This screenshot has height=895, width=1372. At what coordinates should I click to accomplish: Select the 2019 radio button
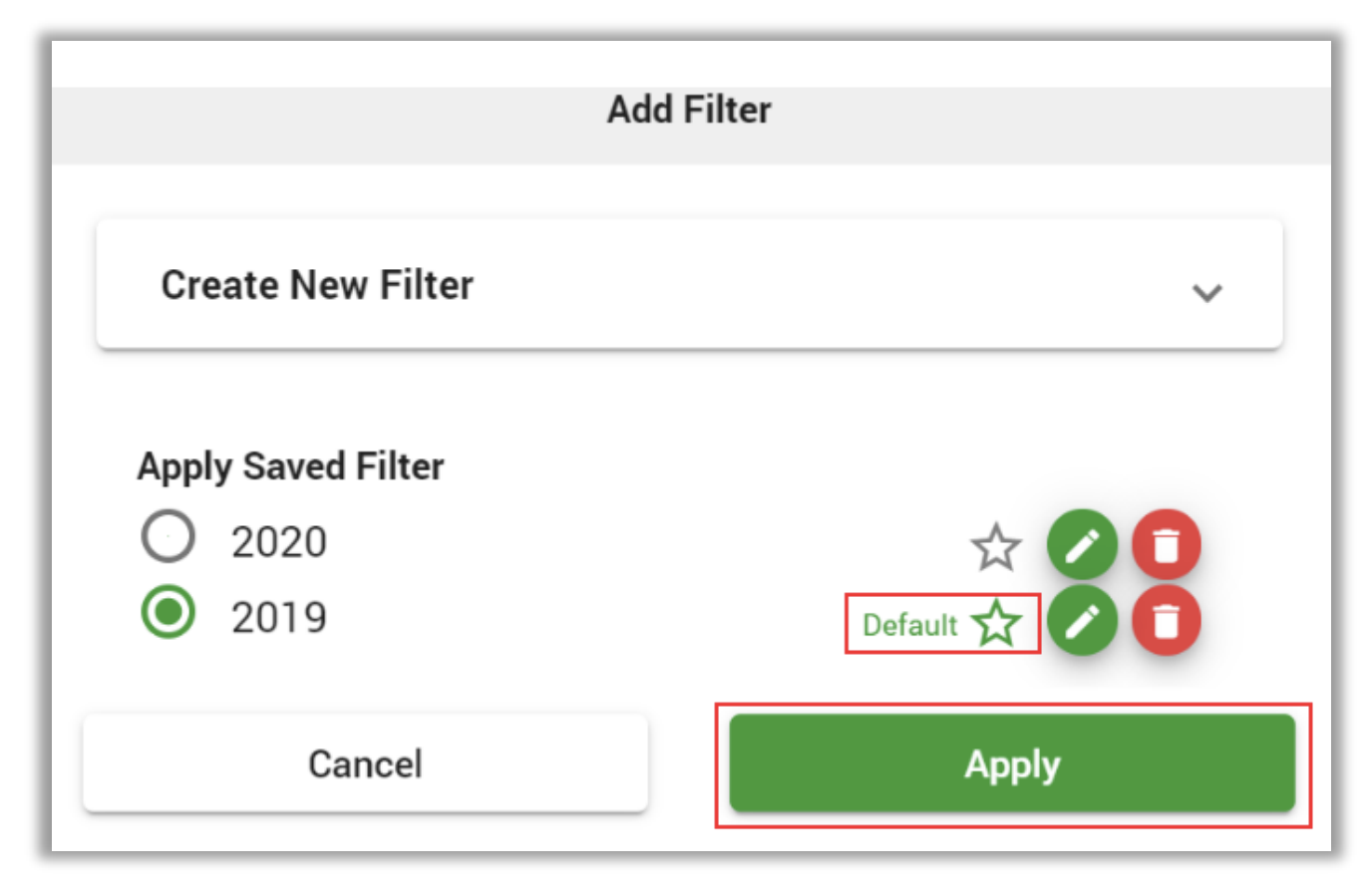pyautogui.click(x=168, y=611)
